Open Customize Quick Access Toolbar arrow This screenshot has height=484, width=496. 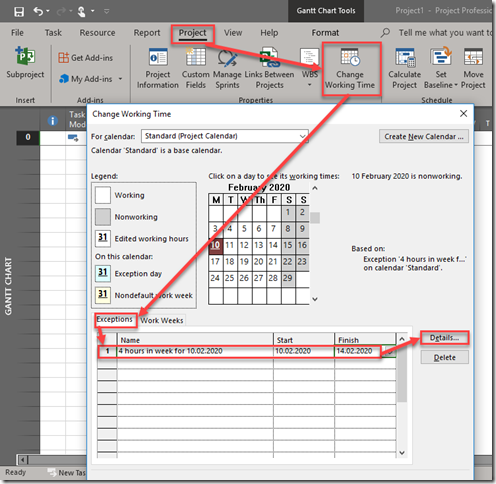[x=107, y=11]
